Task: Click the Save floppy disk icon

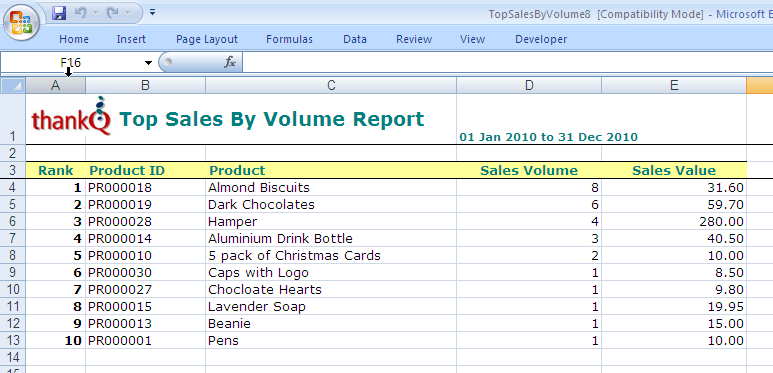Action: (x=59, y=13)
